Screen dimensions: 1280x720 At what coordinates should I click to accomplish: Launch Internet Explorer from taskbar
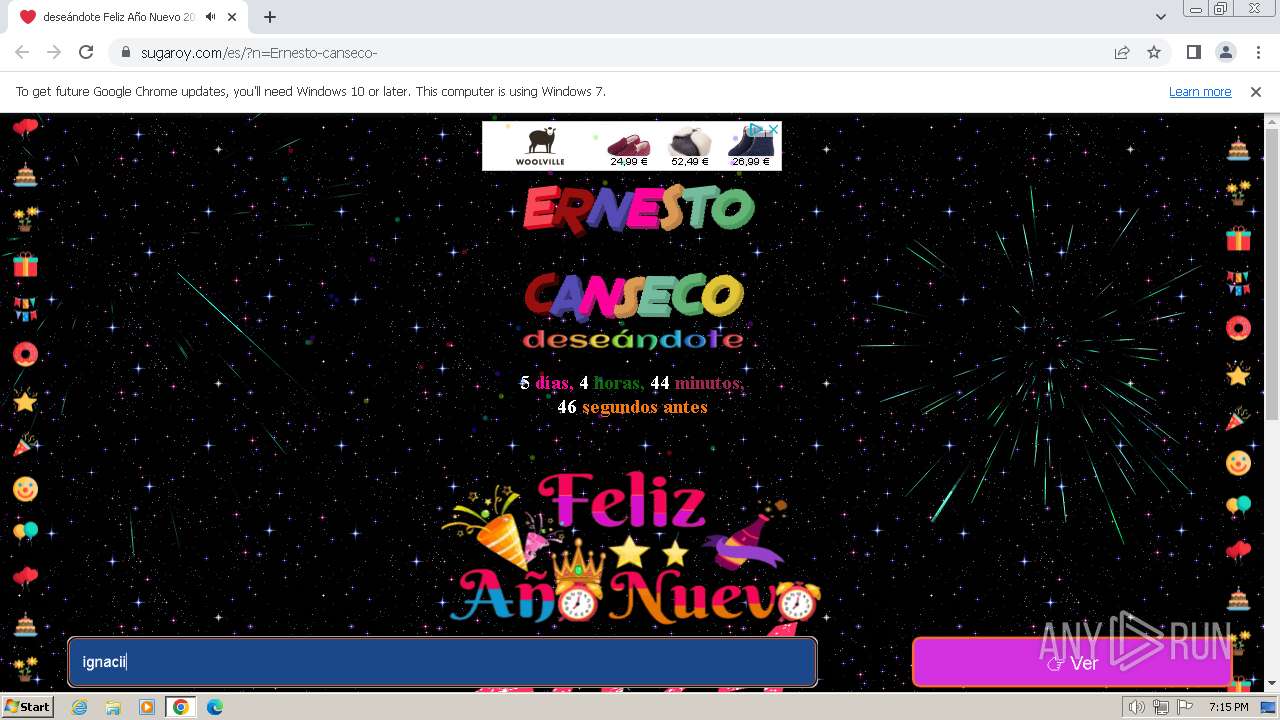[80, 707]
